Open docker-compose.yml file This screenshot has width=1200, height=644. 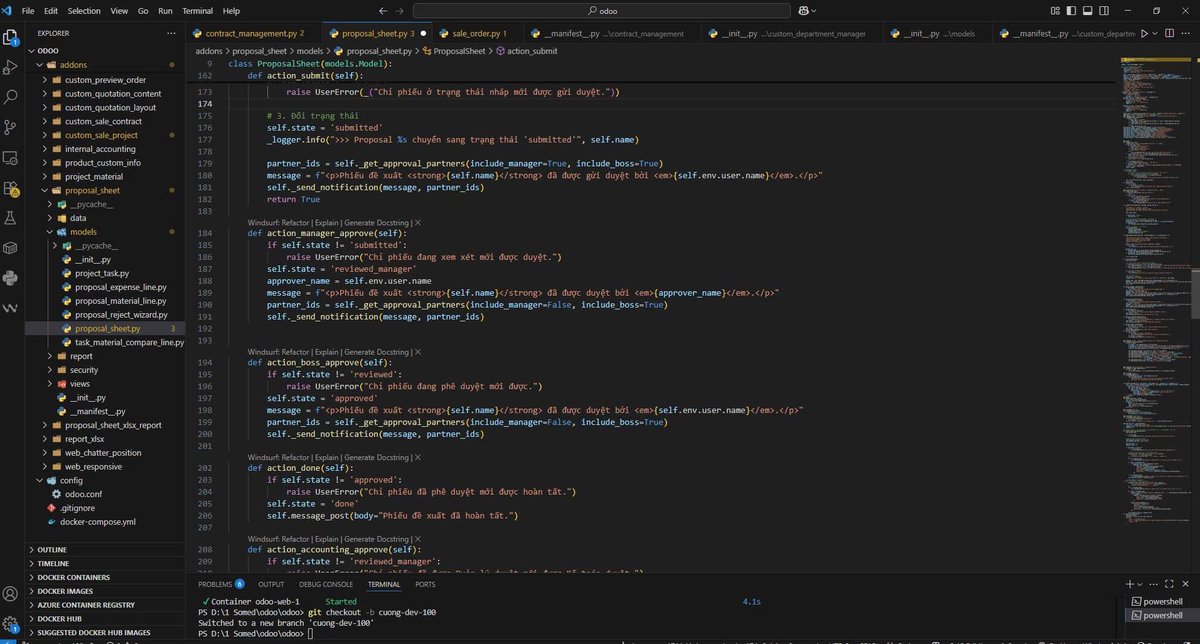pos(100,522)
